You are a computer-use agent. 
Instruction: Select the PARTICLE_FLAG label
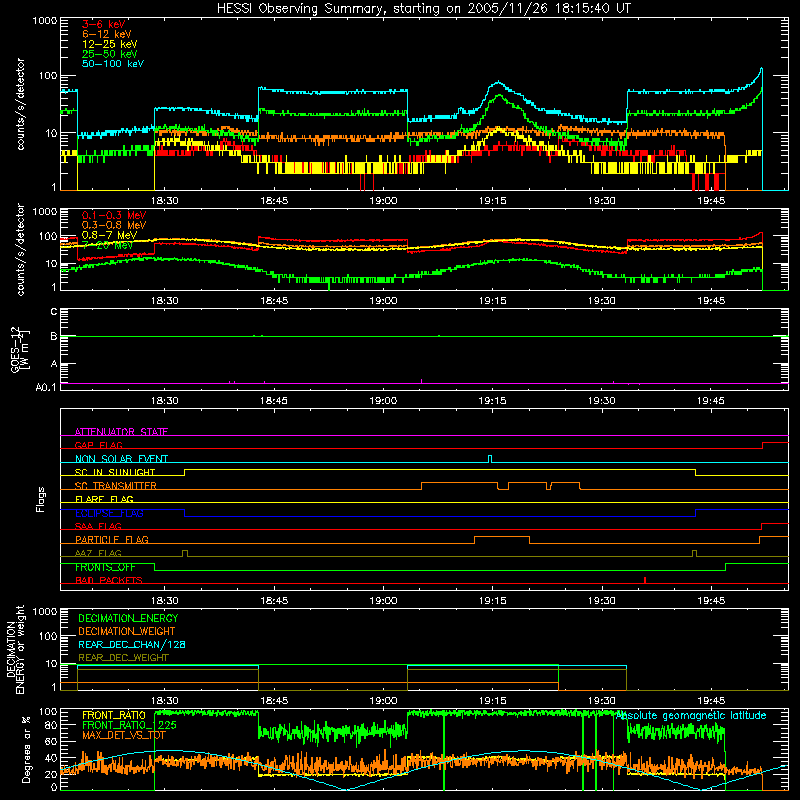coord(112,539)
